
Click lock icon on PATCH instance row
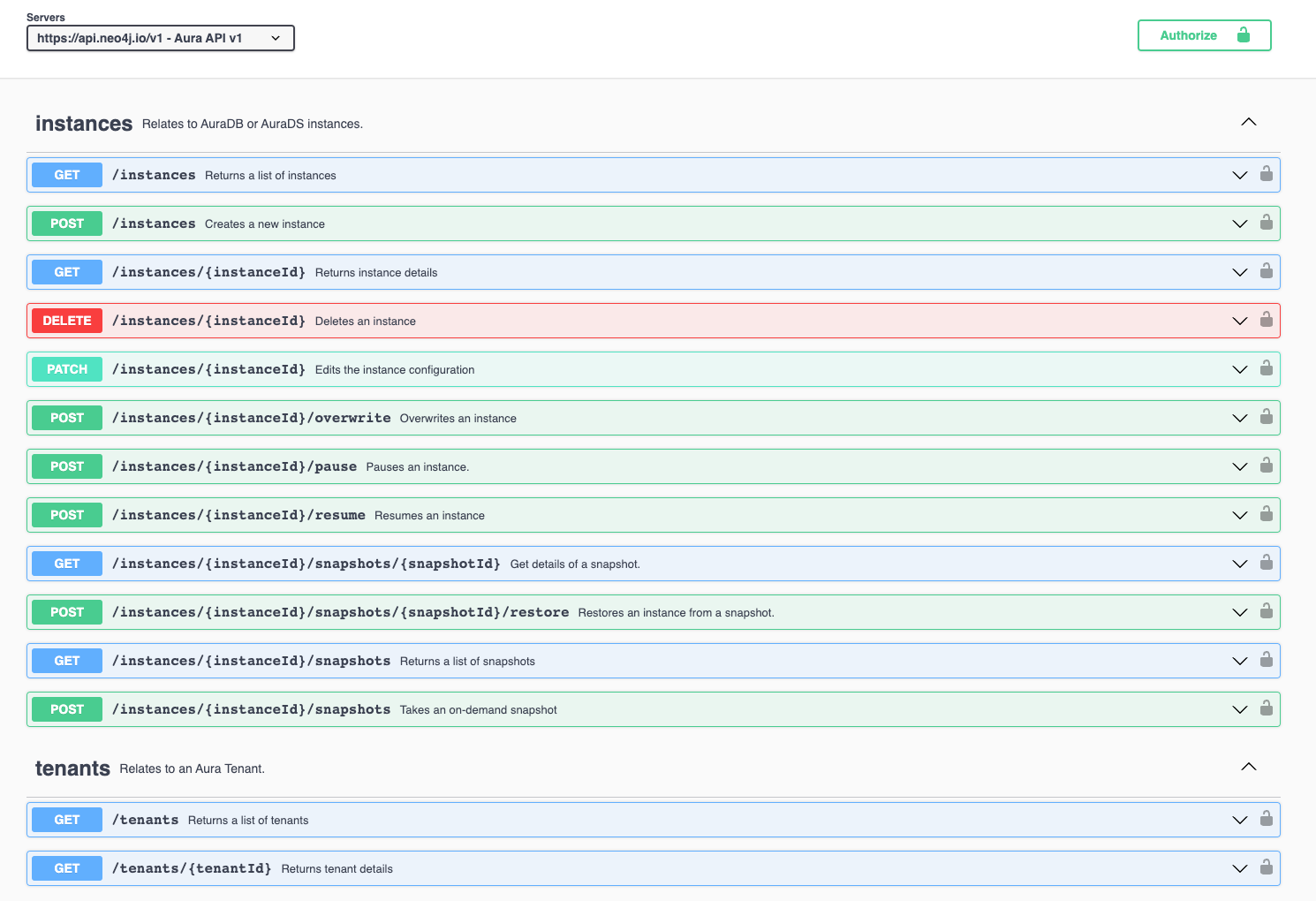click(x=1267, y=367)
